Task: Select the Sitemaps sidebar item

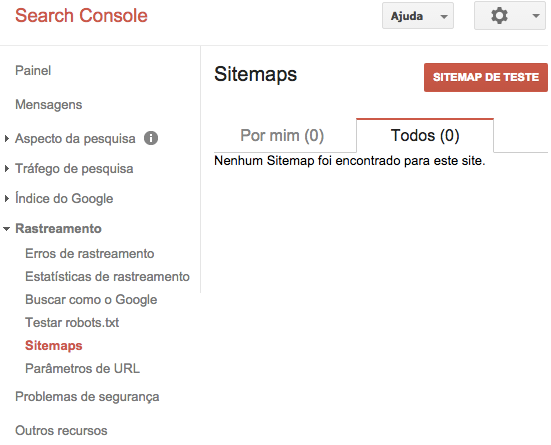Action: (54, 346)
